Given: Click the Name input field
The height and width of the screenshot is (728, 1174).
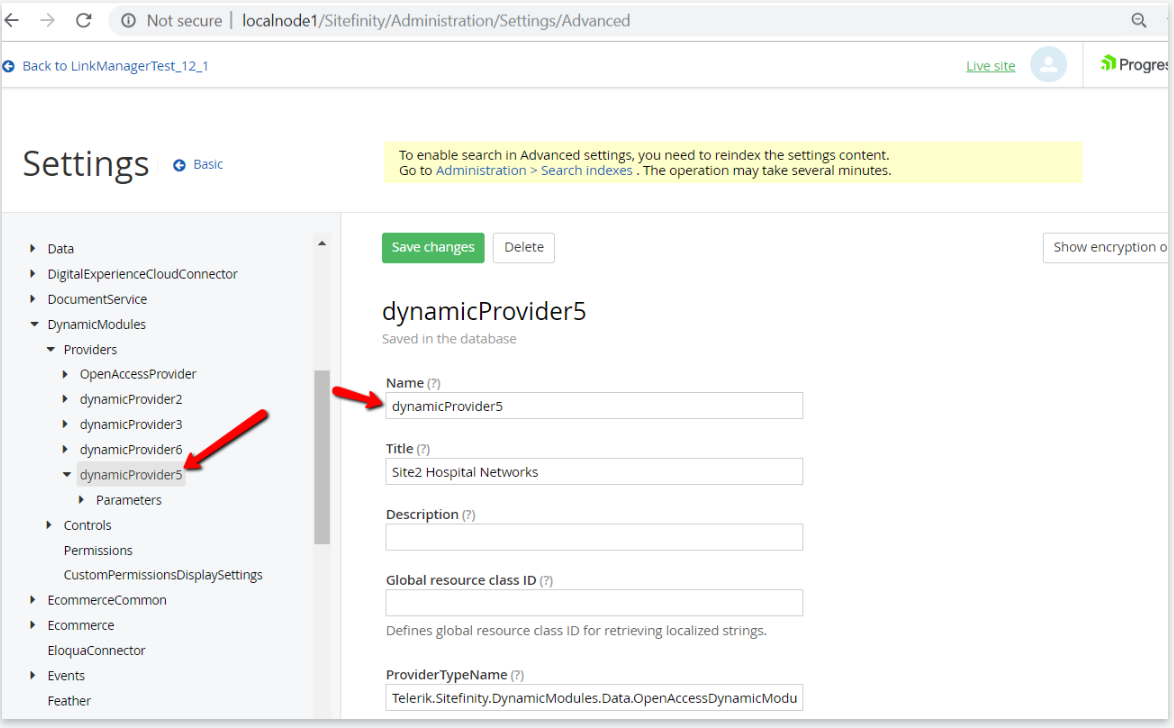Looking at the screenshot, I should coord(594,406).
